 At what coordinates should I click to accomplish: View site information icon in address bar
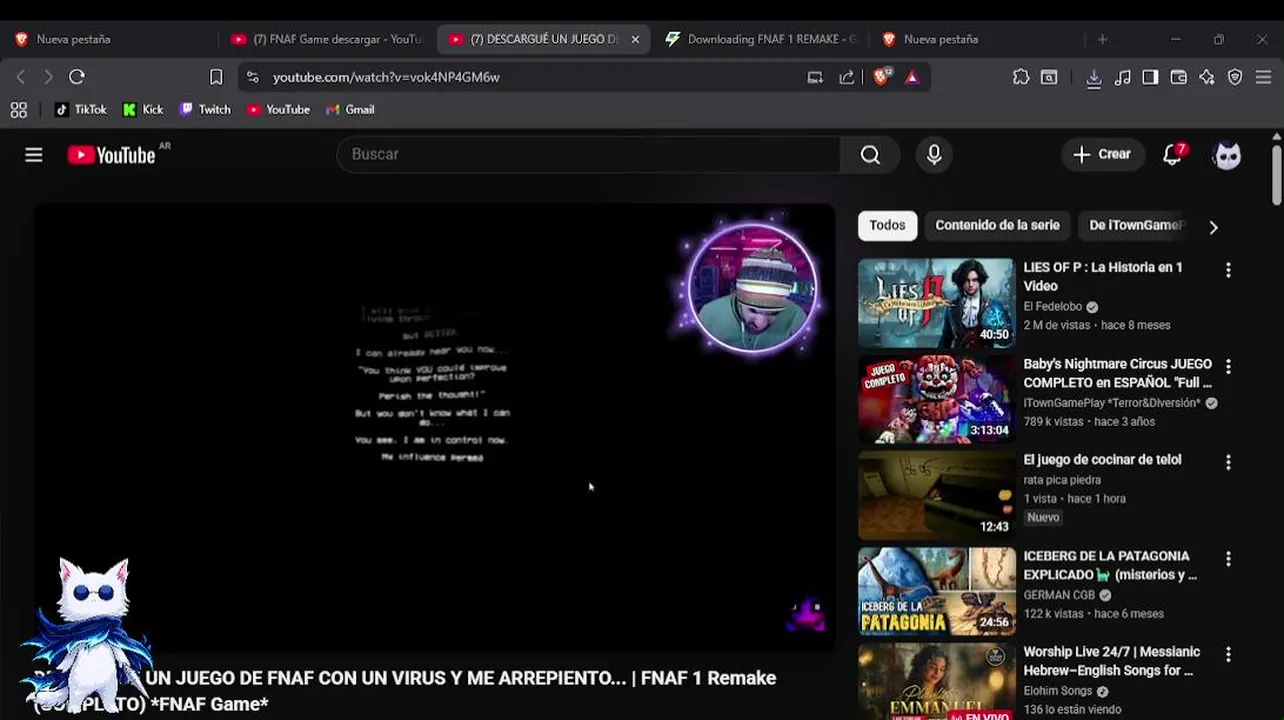pyautogui.click(x=252, y=77)
